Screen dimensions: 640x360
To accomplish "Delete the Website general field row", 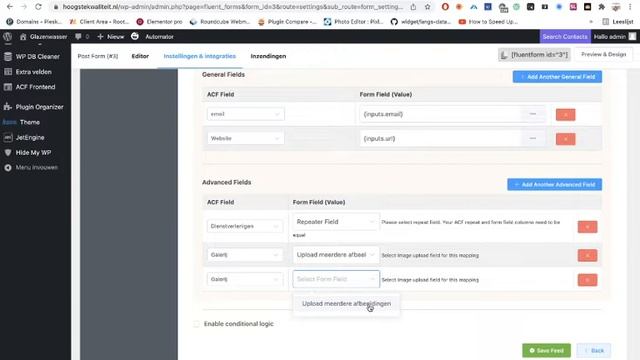I will coord(565,139).
